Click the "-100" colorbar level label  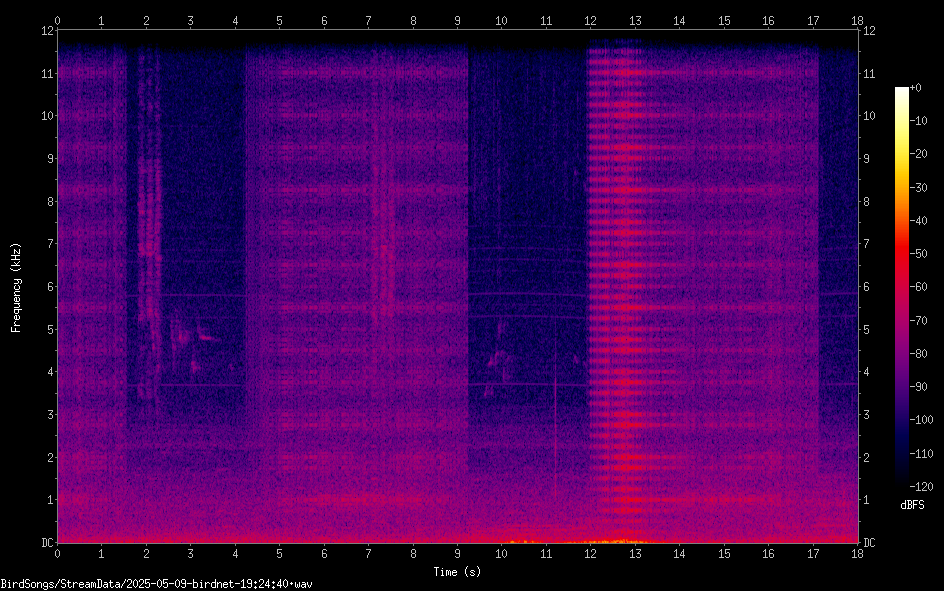[x=921, y=420]
